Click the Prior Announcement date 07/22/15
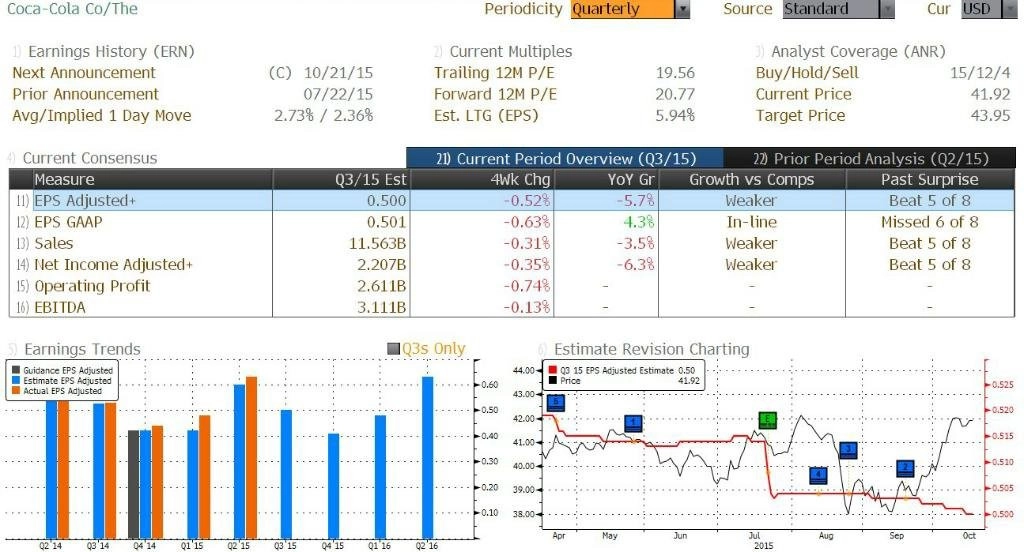1024x552 pixels. tap(338, 94)
